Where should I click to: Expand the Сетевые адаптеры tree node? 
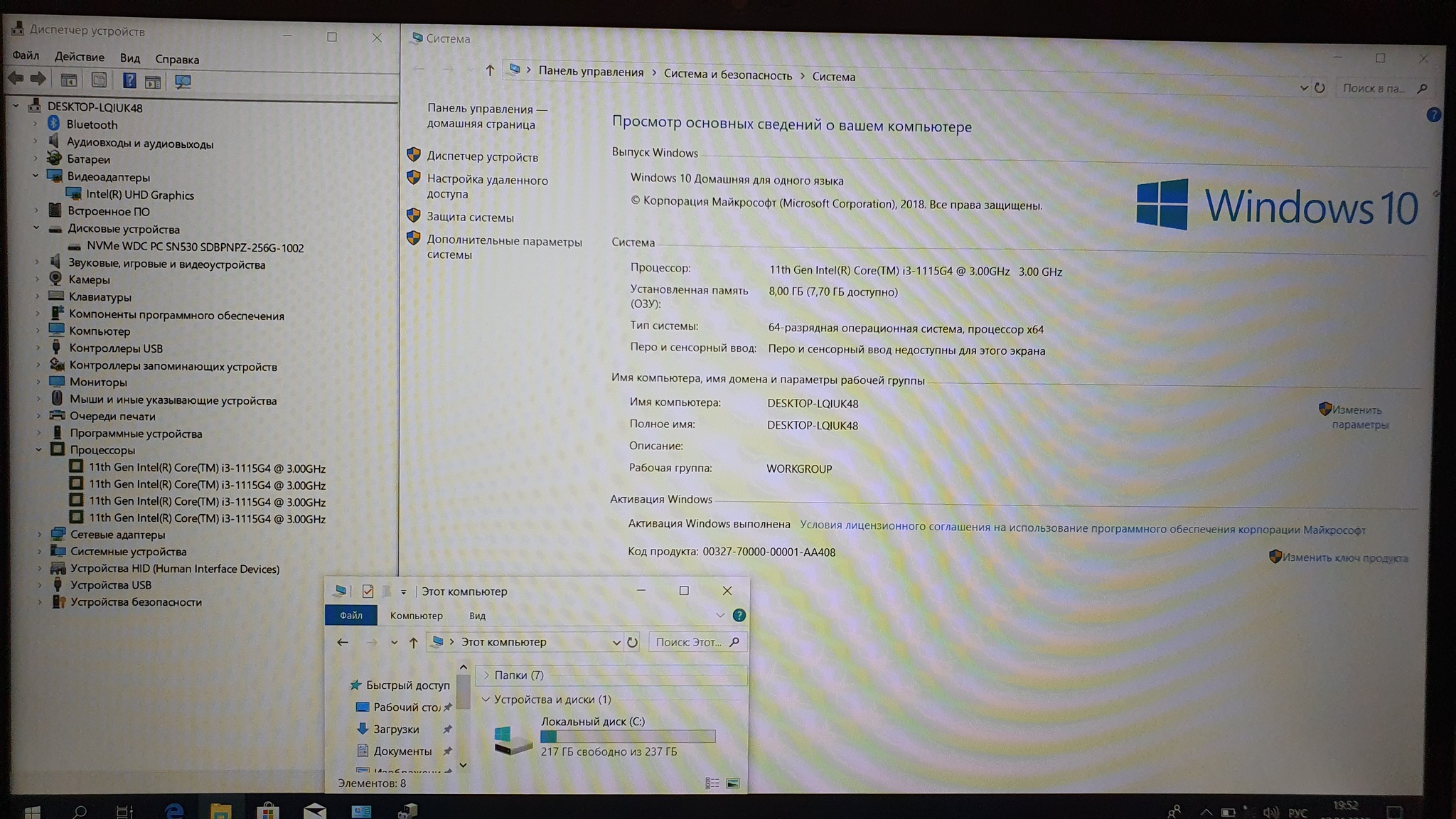pyautogui.click(x=40, y=534)
